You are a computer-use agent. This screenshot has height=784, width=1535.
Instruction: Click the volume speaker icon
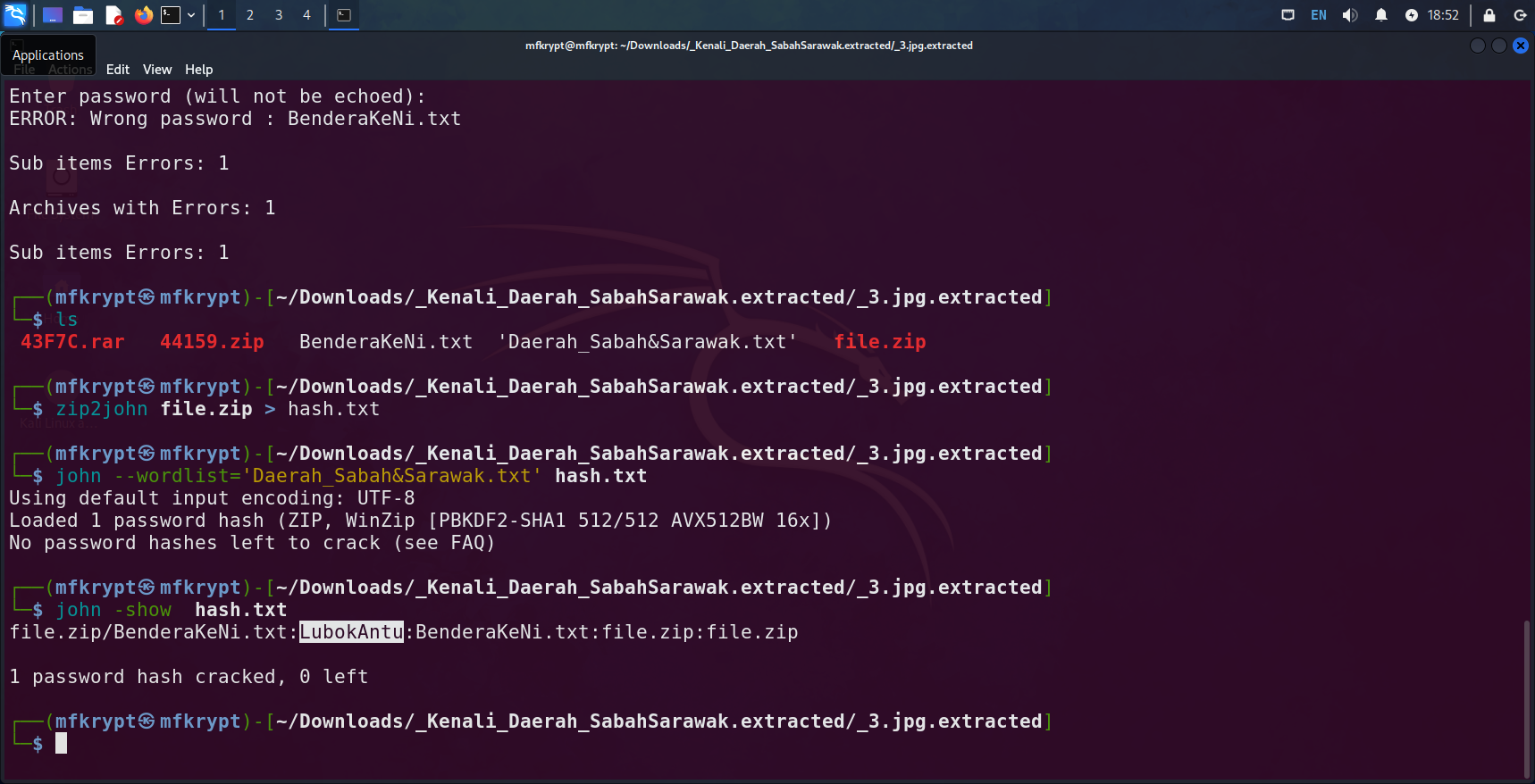tap(1350, 15)
